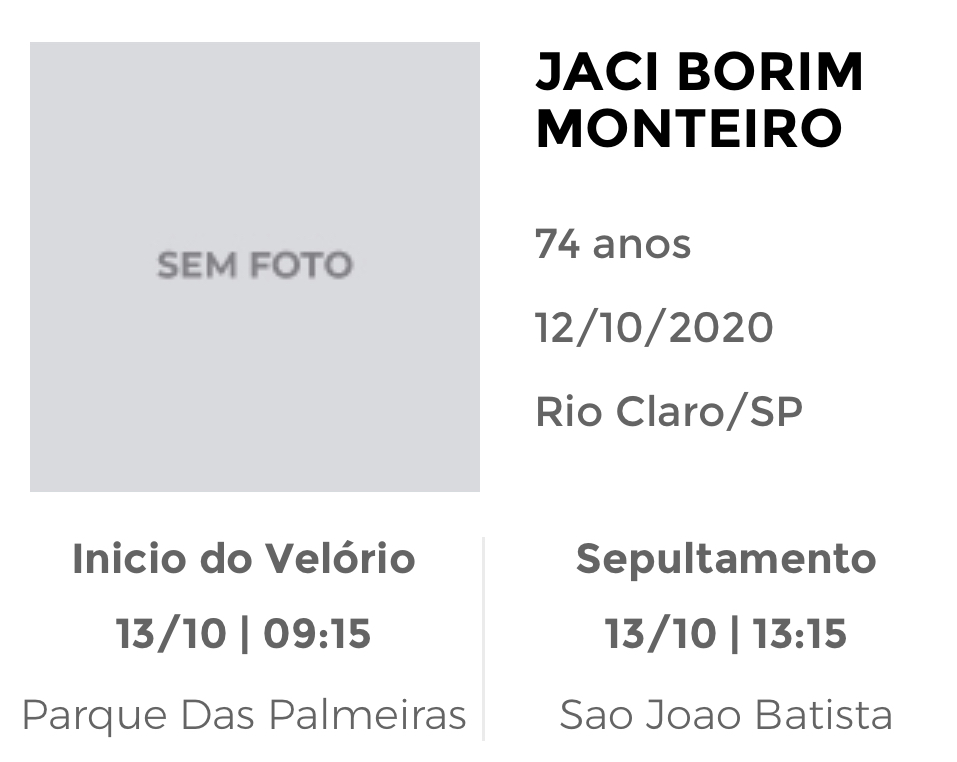
Task: Select the wake date 13/10 beside 09:15
Action: click(172, 633)
